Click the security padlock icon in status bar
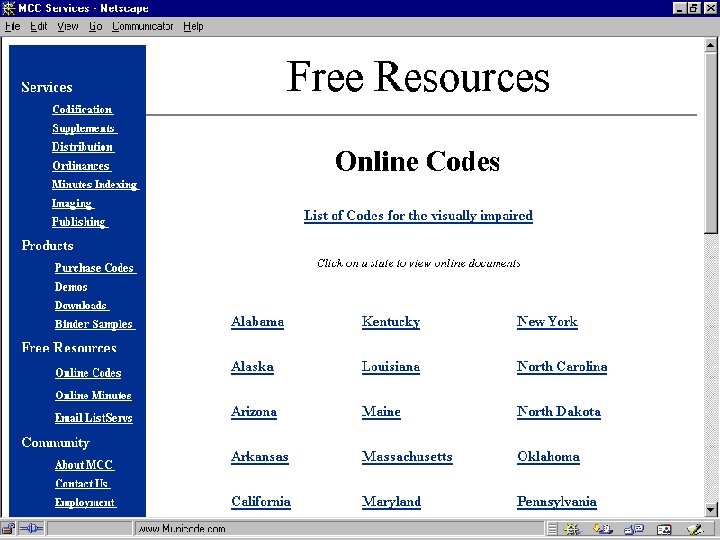This screenshot has height=540, width=720. coord(8,529)
